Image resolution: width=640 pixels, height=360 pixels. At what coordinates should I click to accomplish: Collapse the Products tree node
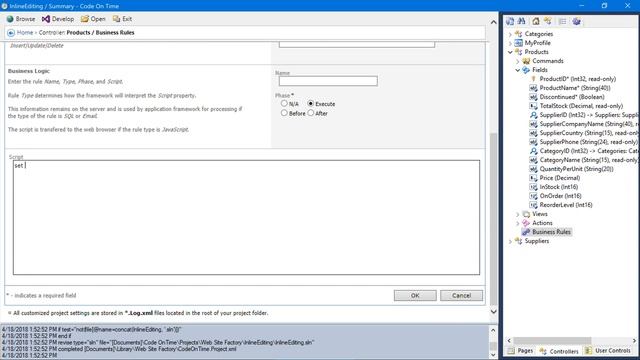[x=510, y=52]
